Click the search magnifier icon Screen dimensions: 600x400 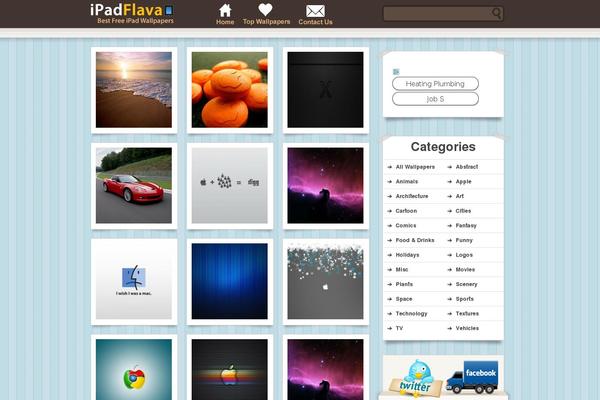tap(496, 13)
